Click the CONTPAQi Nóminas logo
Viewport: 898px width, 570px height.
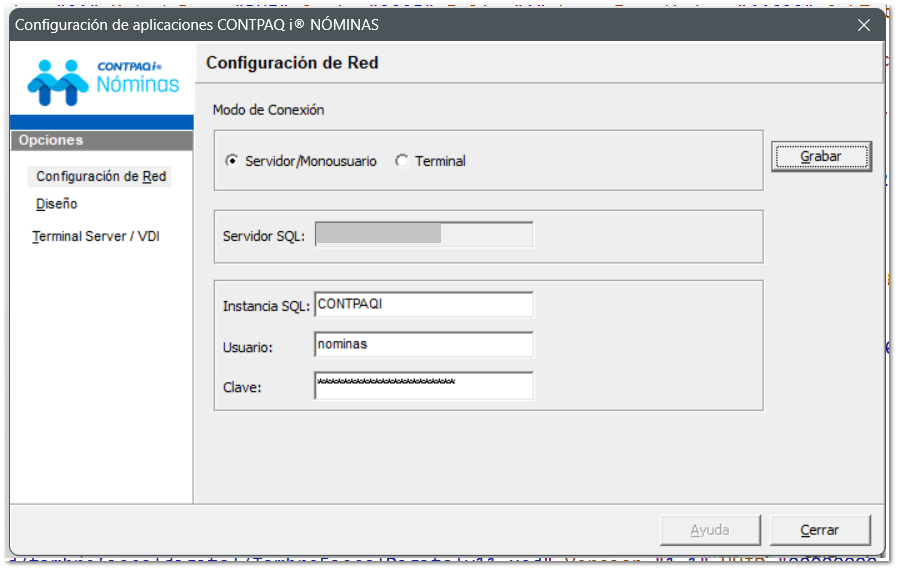tap(103, 82)
